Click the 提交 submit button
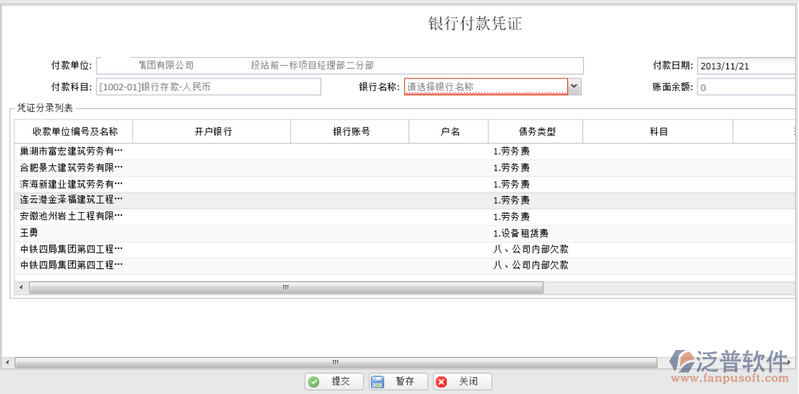The height and width of the screenshot is (394, 799). [334, 382]
